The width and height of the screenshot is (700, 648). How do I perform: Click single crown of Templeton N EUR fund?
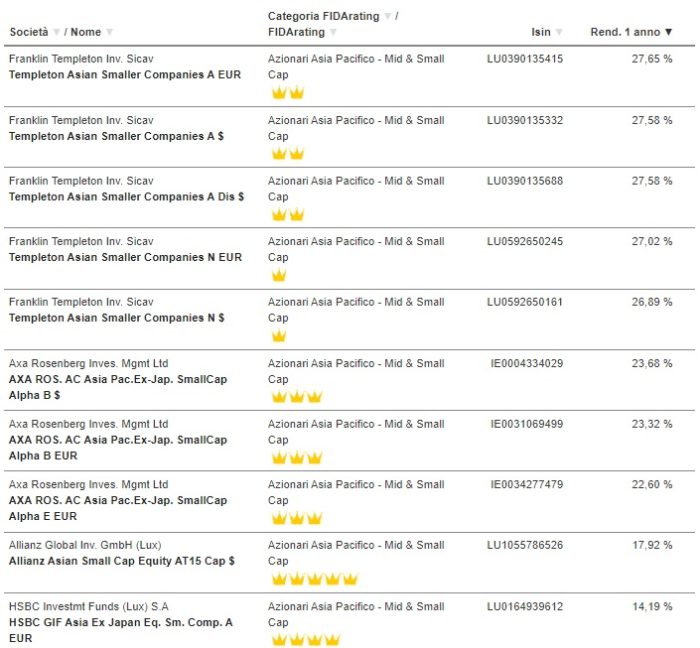coord(279,275)
